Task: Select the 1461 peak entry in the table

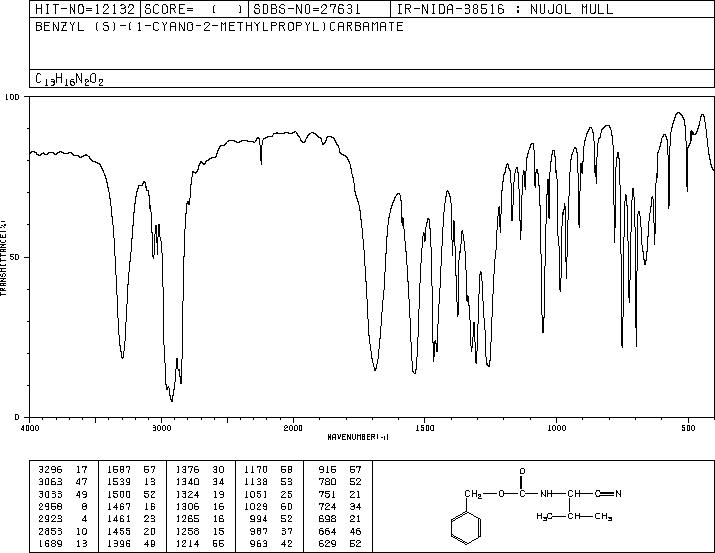Action: click(131, 519)
